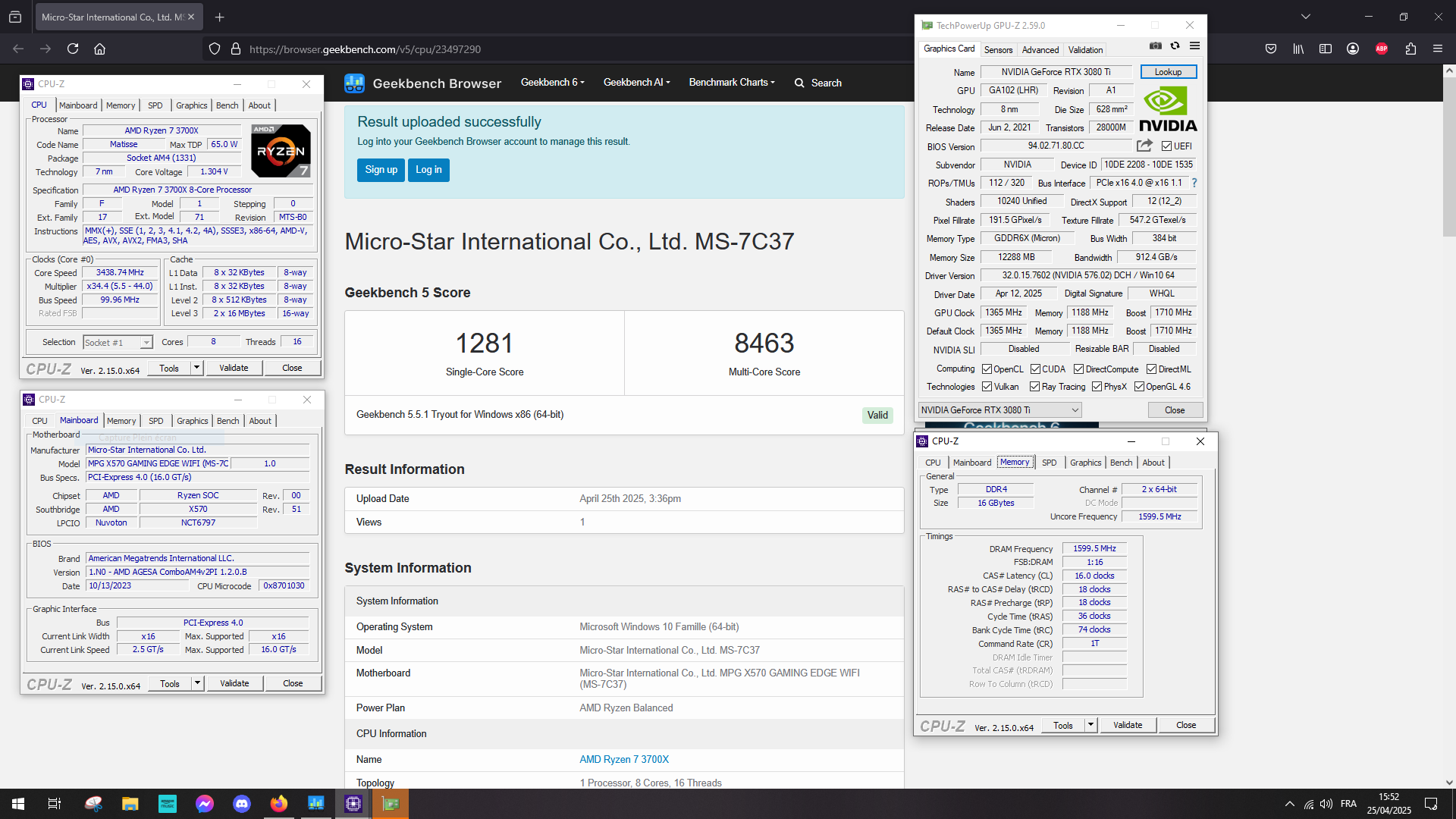Open recent browsing tab manager icon
1456x819 pixels.
[15, 17]
